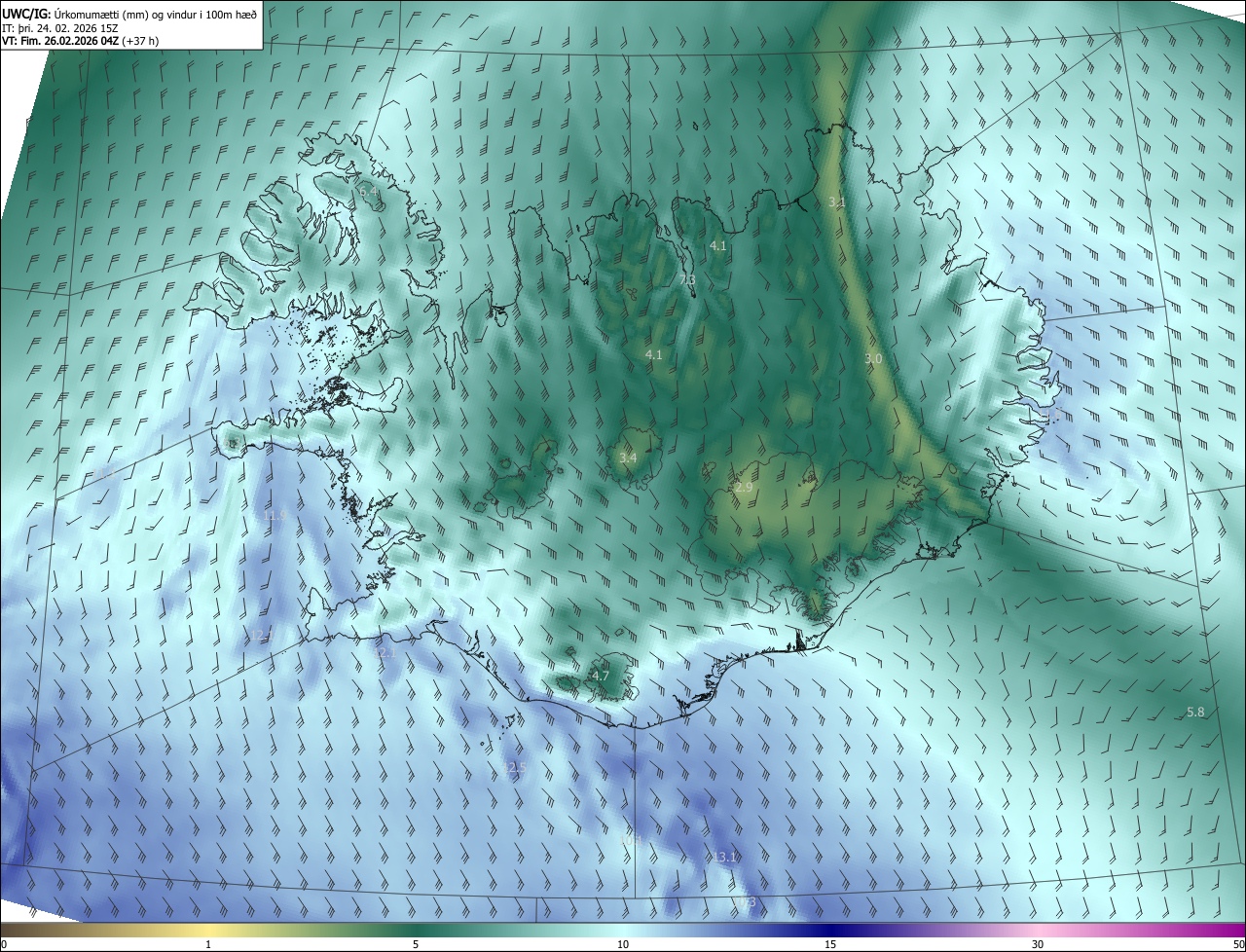Click the 5.8 value on the map
This screenshot has height=952, width=1246.
[x=1195, y=712]
